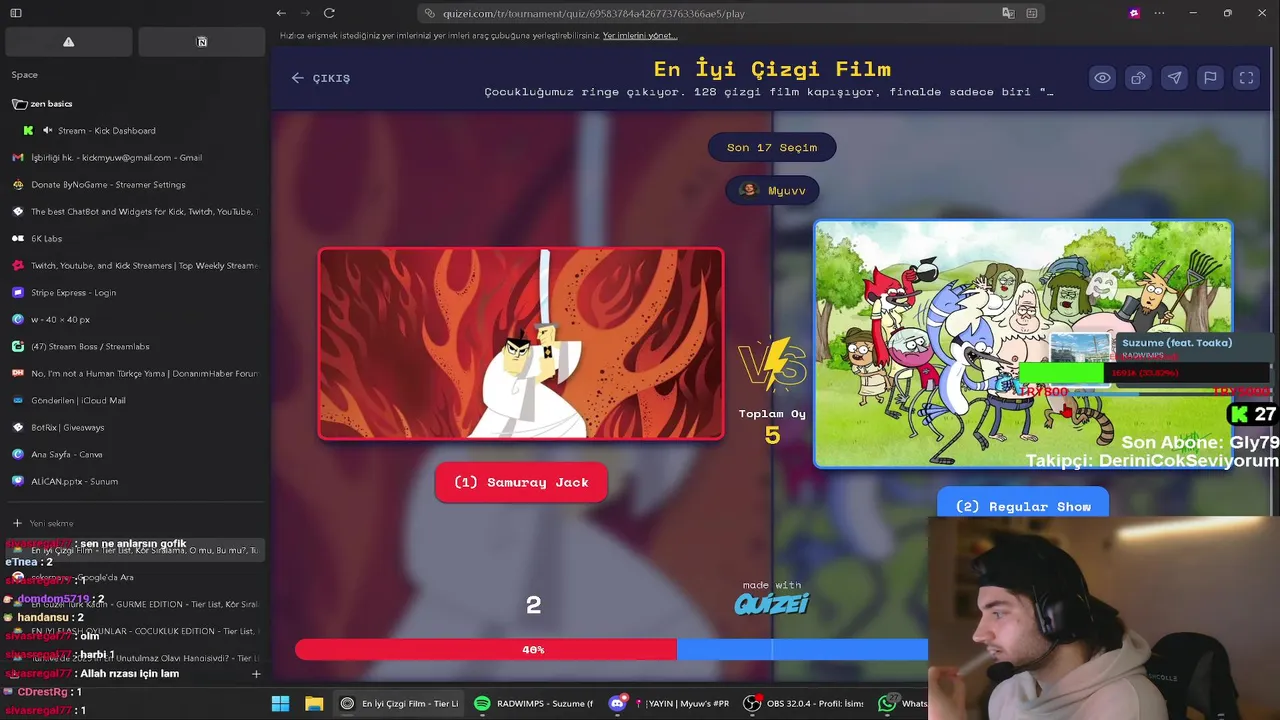Open the pink extension icon in the toolbar
The height and width of the screenshot is (720, 1280).
[x=1134, y=13]
